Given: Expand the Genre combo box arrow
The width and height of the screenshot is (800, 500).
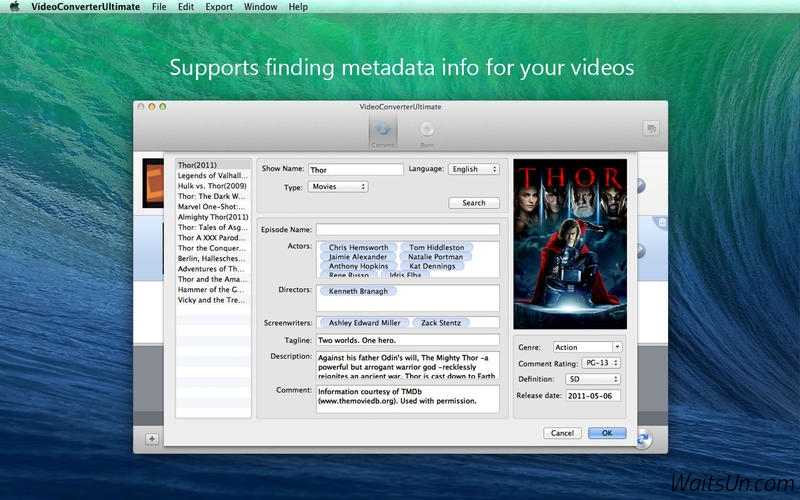Looking at the screenshot, I should coord(617,347).
